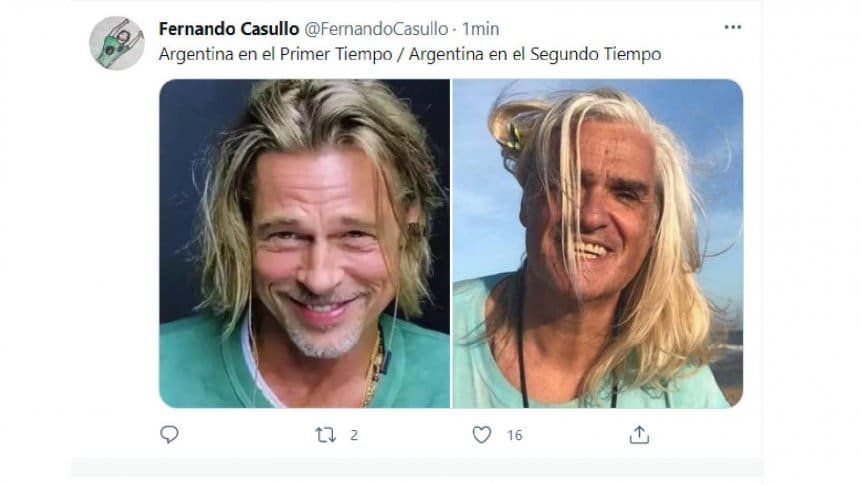The width and height of the screenshot is (862, 485).
Task: Open the three-dot more options menu
Action: [x=732, y=27]
